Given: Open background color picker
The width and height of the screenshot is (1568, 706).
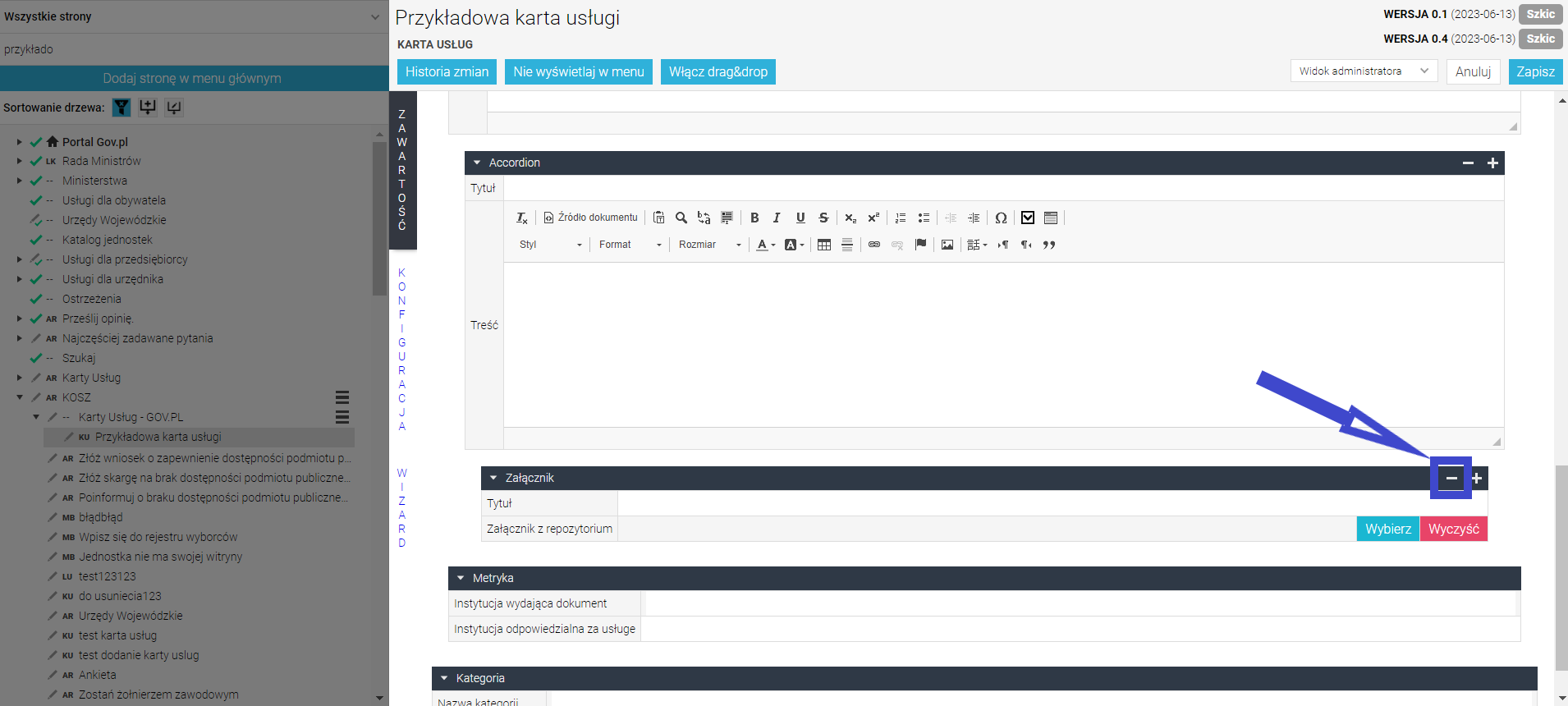Looking at the screenshot, I should pyautogui.click(x=794, y=245).
